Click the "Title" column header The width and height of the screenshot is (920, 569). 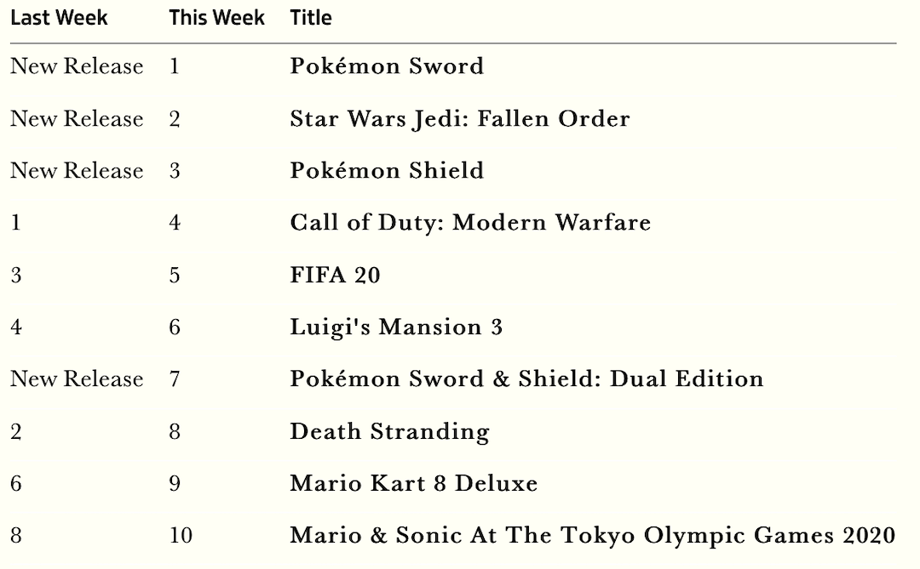coord(311,18)
